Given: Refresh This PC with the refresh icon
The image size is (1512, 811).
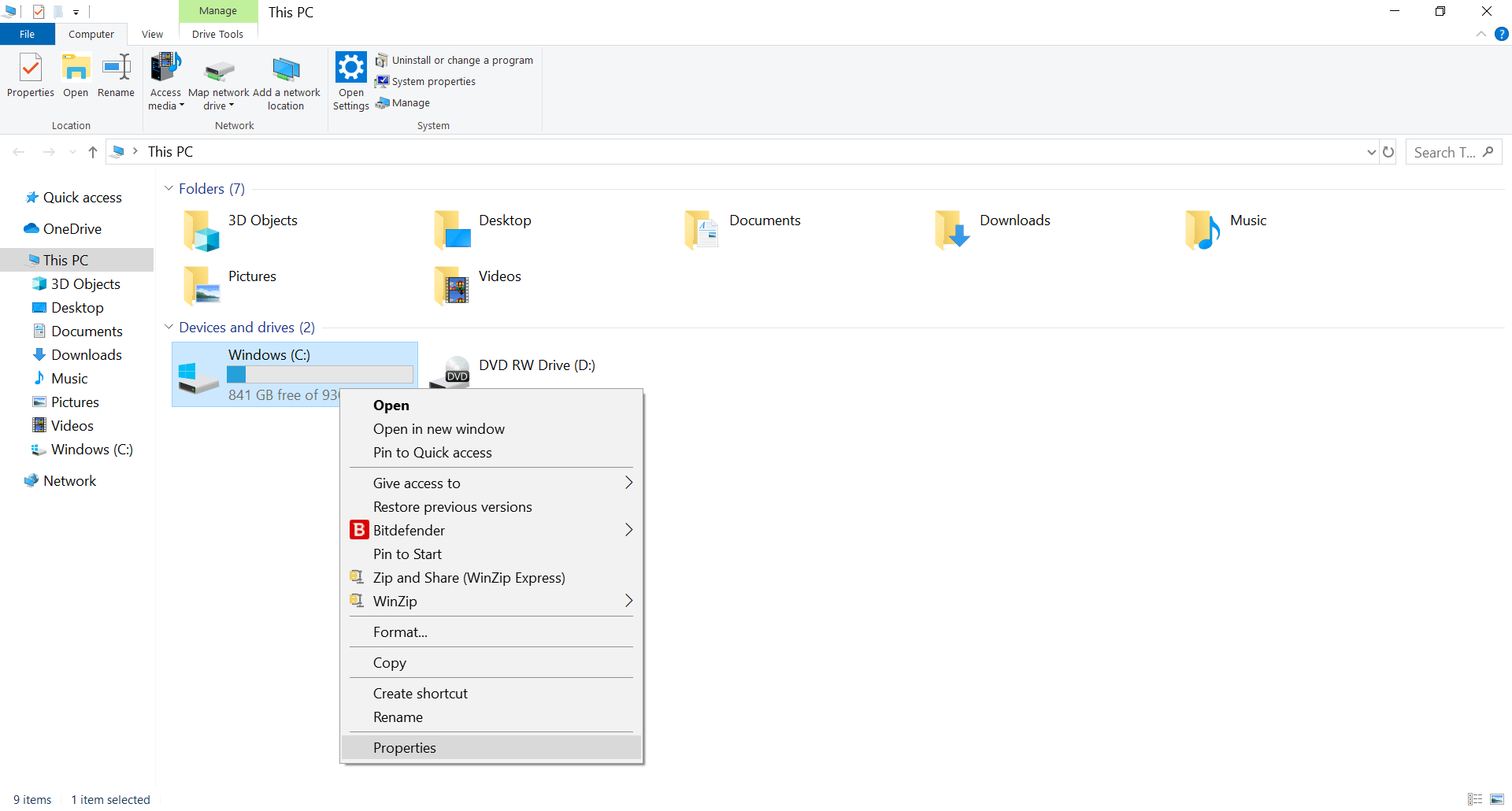Looking at the screenshot, I should [1388, 151].
